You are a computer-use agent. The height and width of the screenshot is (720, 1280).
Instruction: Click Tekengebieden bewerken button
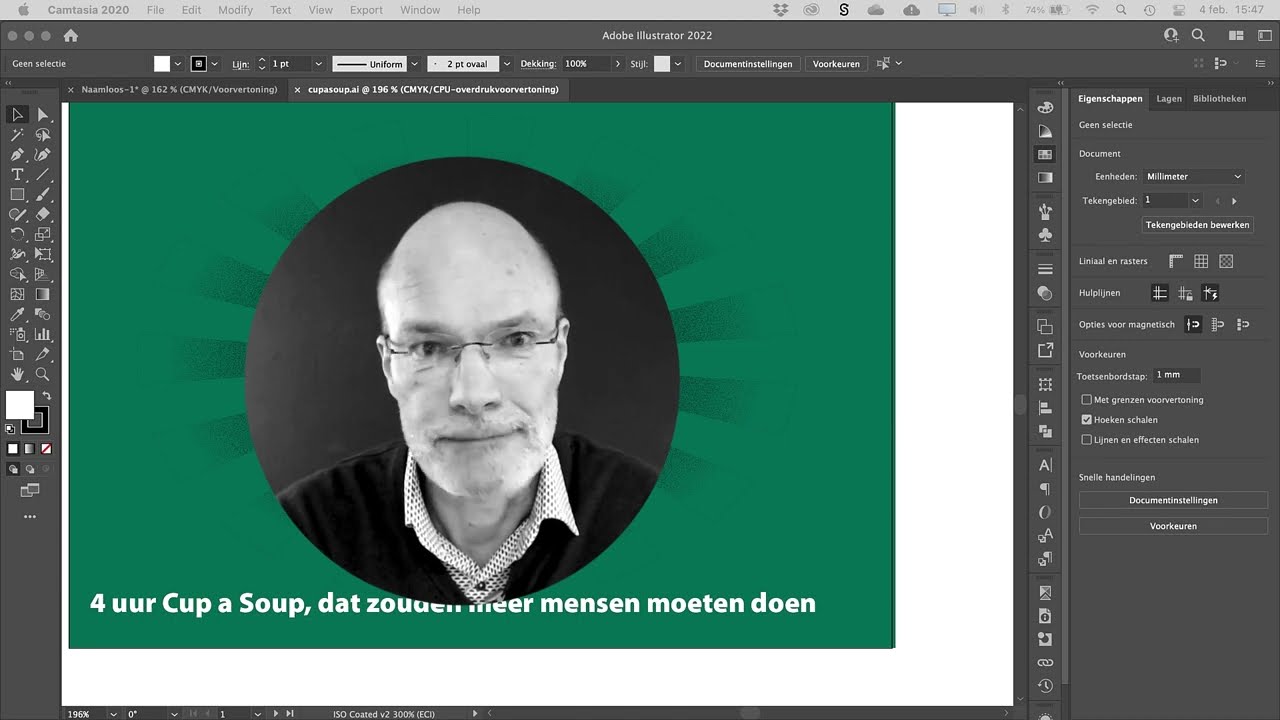(1197, 225)
